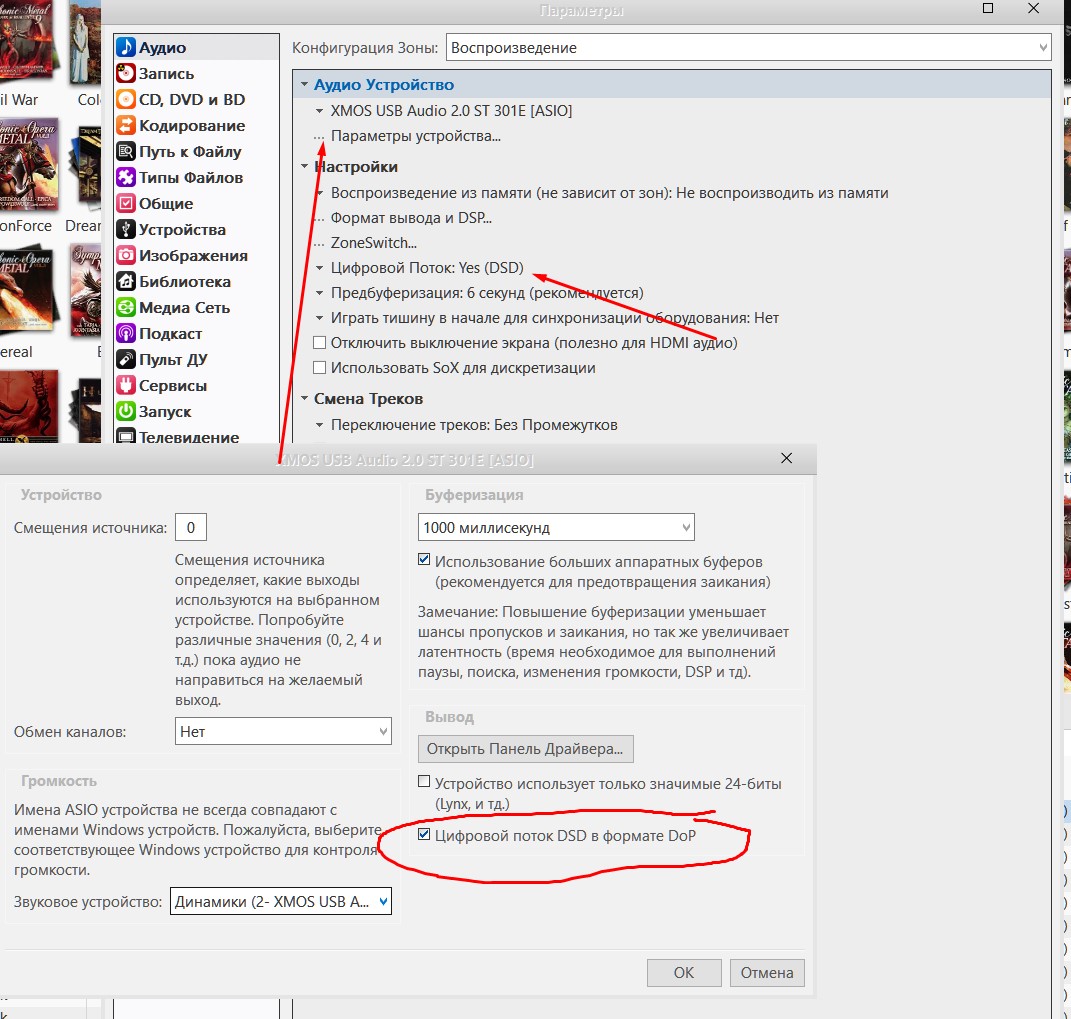1071x1019 pixels.
Task: Disable the DSD в формате DoP checkbox
Action: (x=425, y=834)
